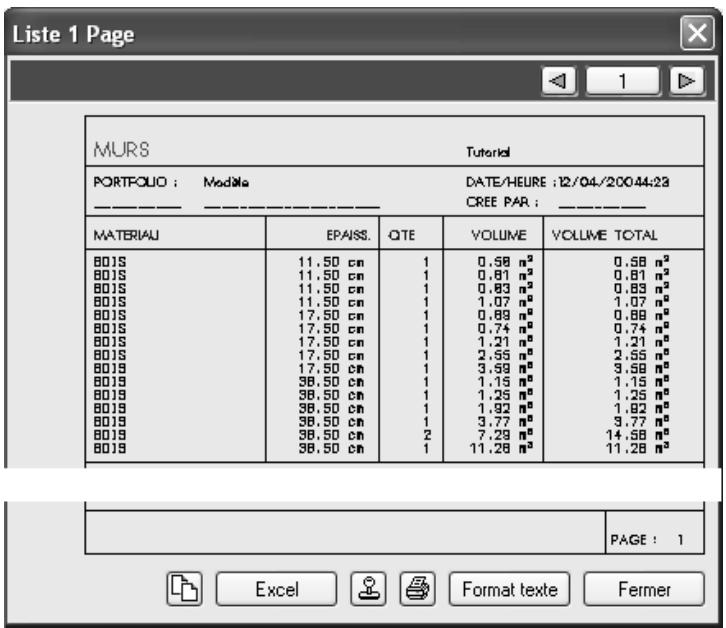Click the VOLUME column header
Viewport: 726px width, 628px height.
click(499, 235)
